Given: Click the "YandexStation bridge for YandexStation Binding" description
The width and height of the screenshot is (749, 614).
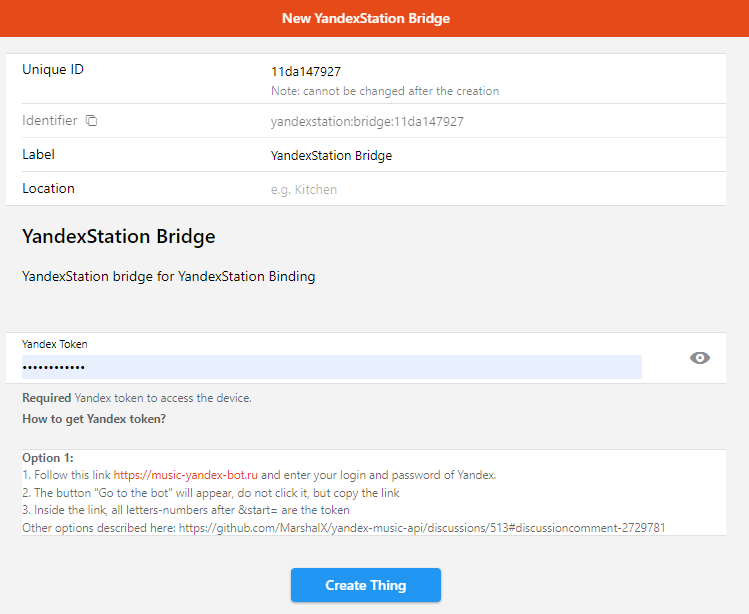Looking at the screenshot, I should coord(169,277).
